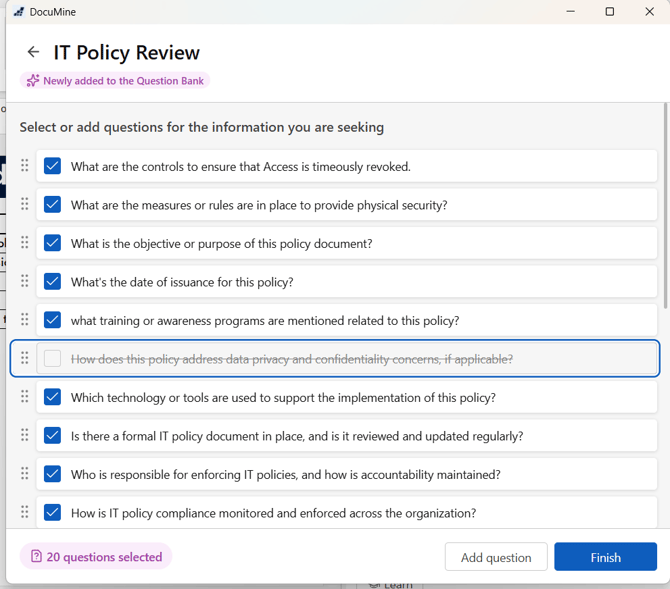Screen dimensions: 670x589
Task: Click drag handle for physical security question
Action: coord(25,204)
